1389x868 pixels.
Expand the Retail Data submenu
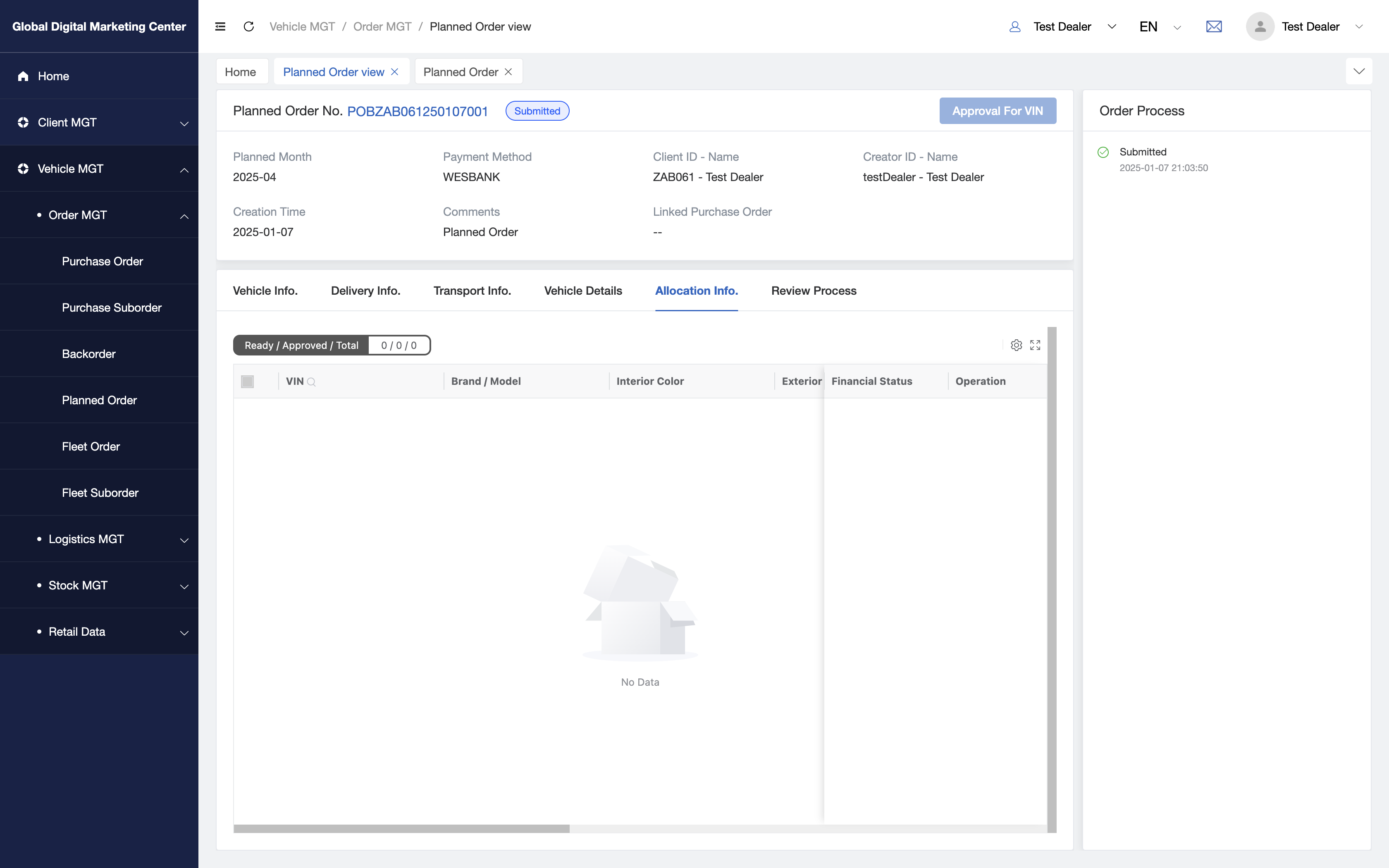tap(184, 633)
